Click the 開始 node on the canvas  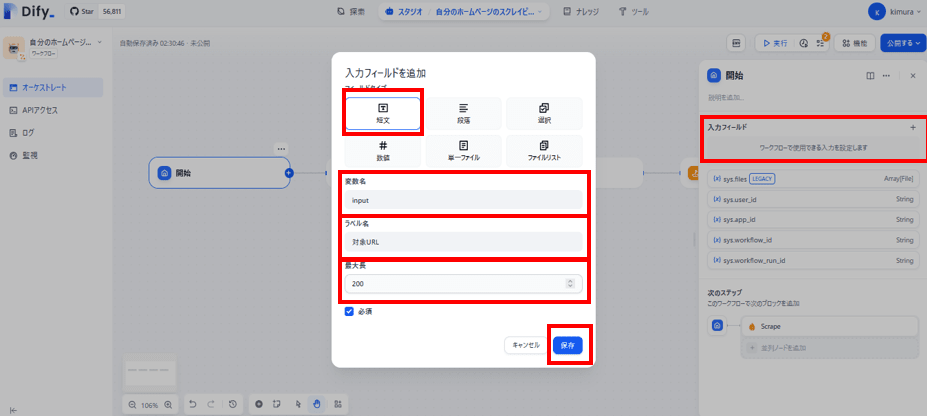(219, 173)
